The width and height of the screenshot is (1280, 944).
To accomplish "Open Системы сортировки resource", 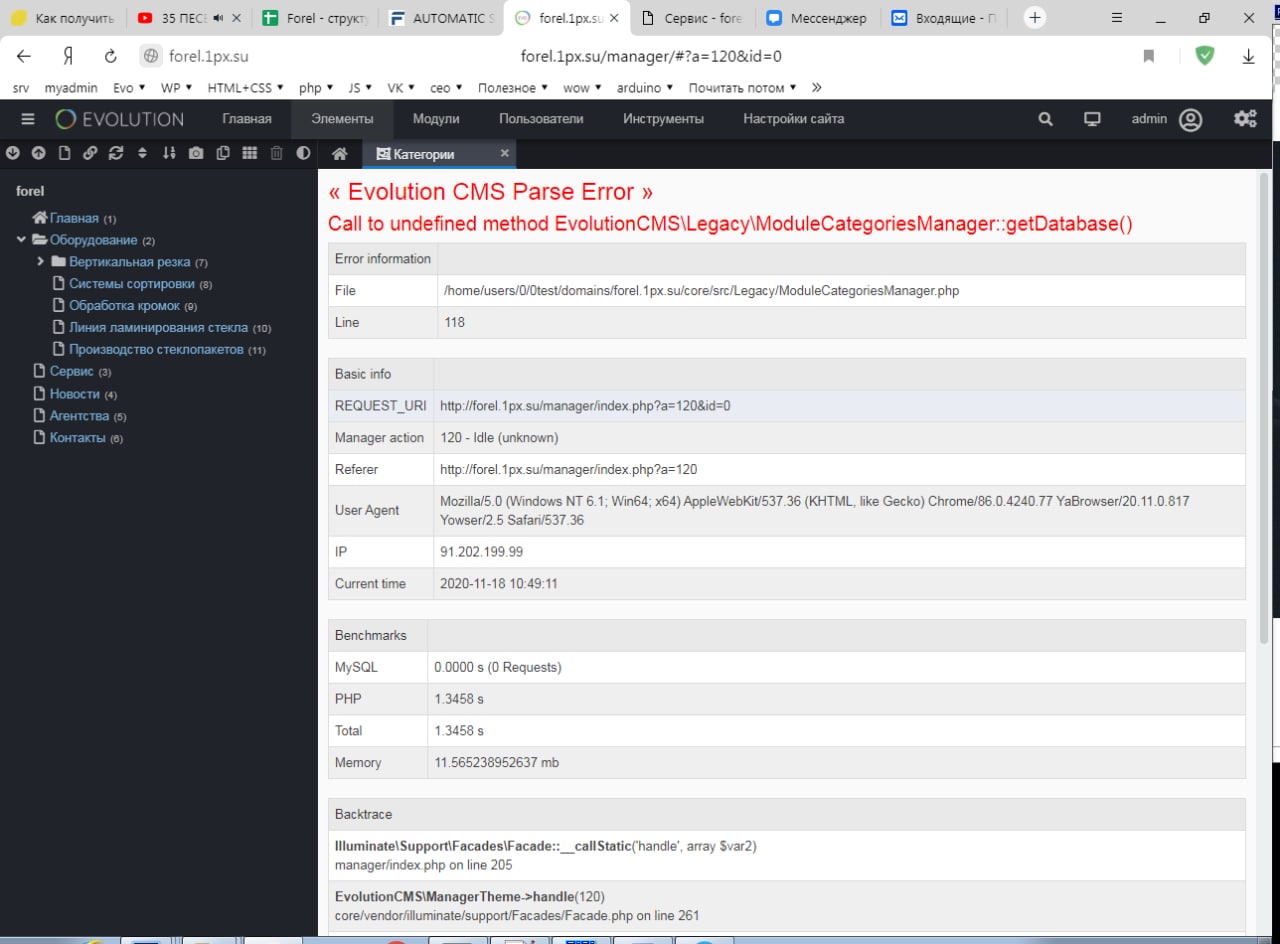I will click(x=132, y=284).
